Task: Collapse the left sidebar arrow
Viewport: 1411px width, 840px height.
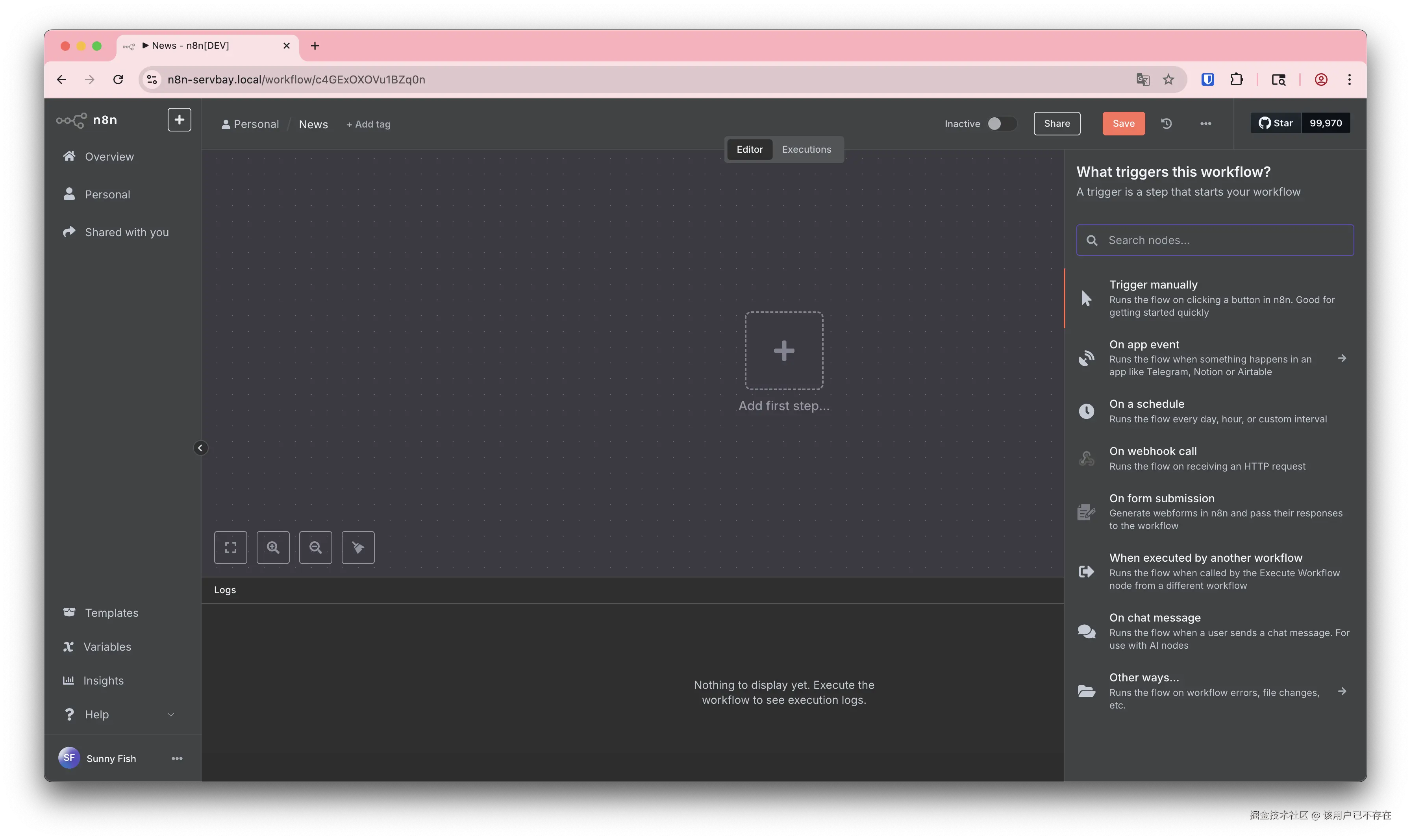Action: pyautogui.click(x=200, y=448)
